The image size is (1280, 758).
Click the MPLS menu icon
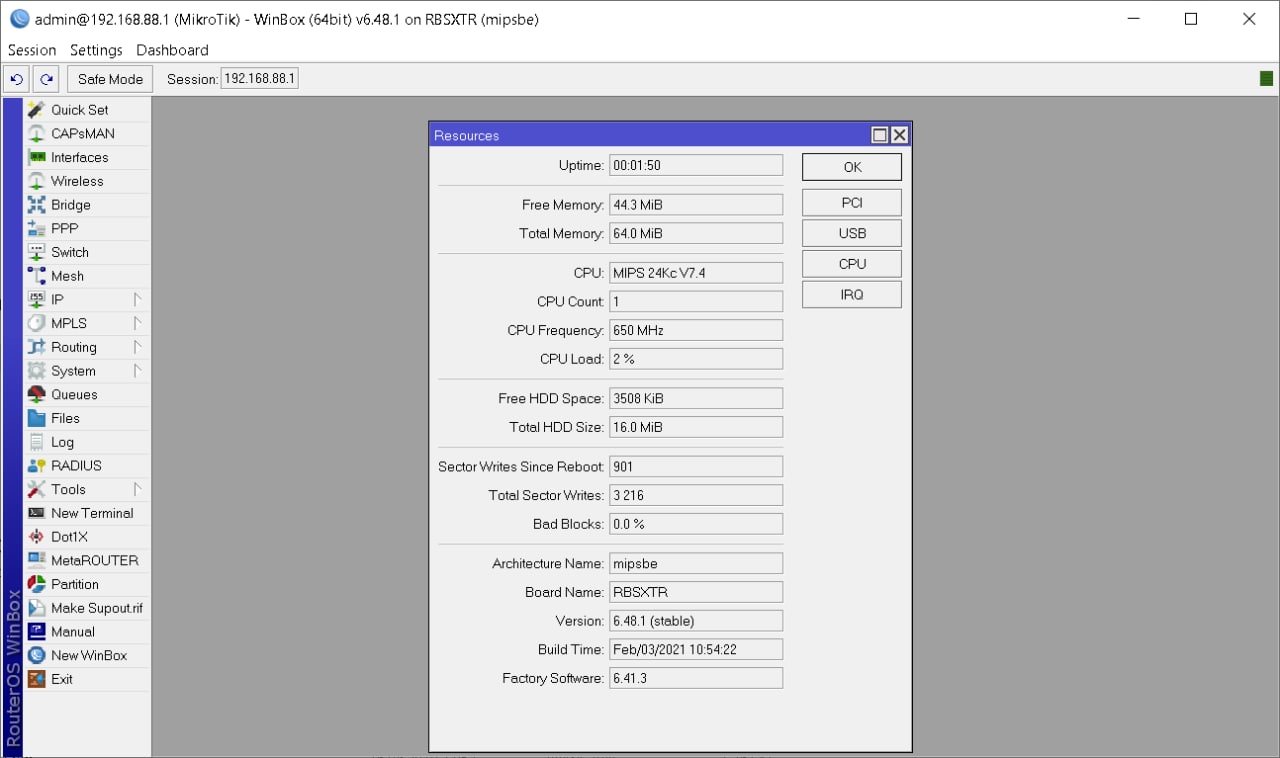(x=36, y=323)
